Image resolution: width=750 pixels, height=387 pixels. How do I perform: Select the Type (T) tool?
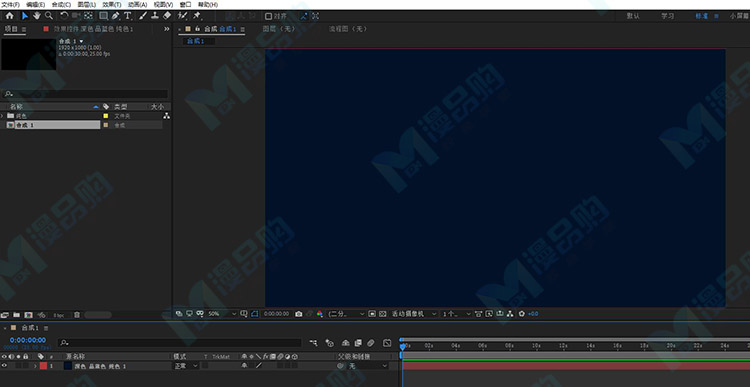point(128,16)
